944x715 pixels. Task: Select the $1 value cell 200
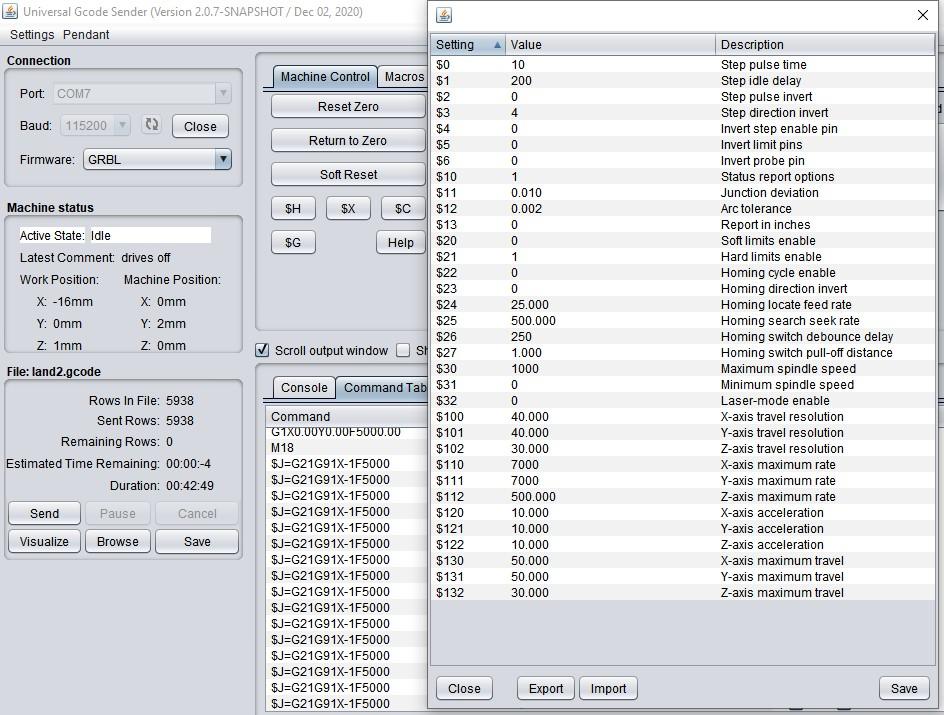click(x=610, y=81)
